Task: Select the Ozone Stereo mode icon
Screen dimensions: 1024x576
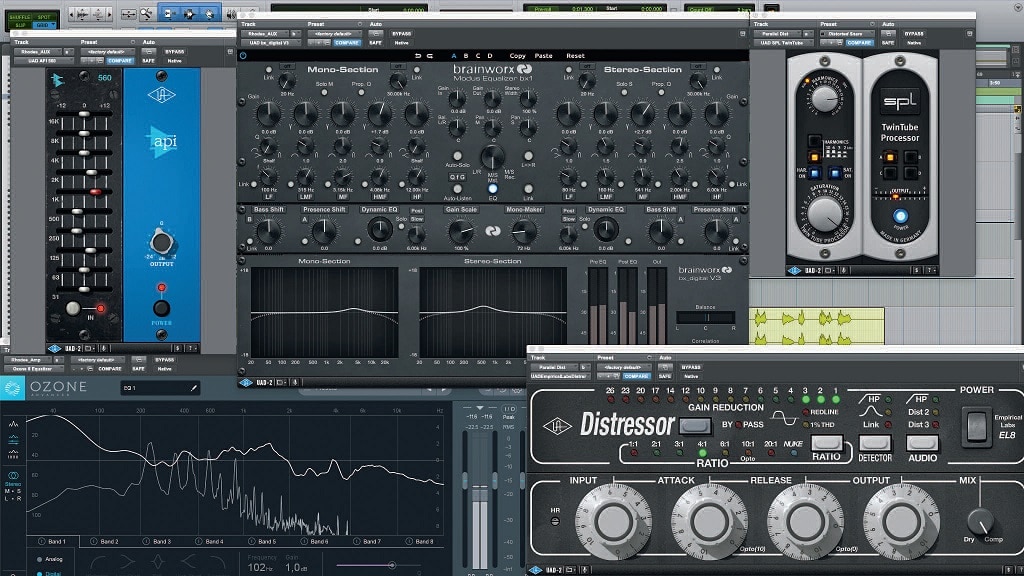Action: tap(13, 476)
